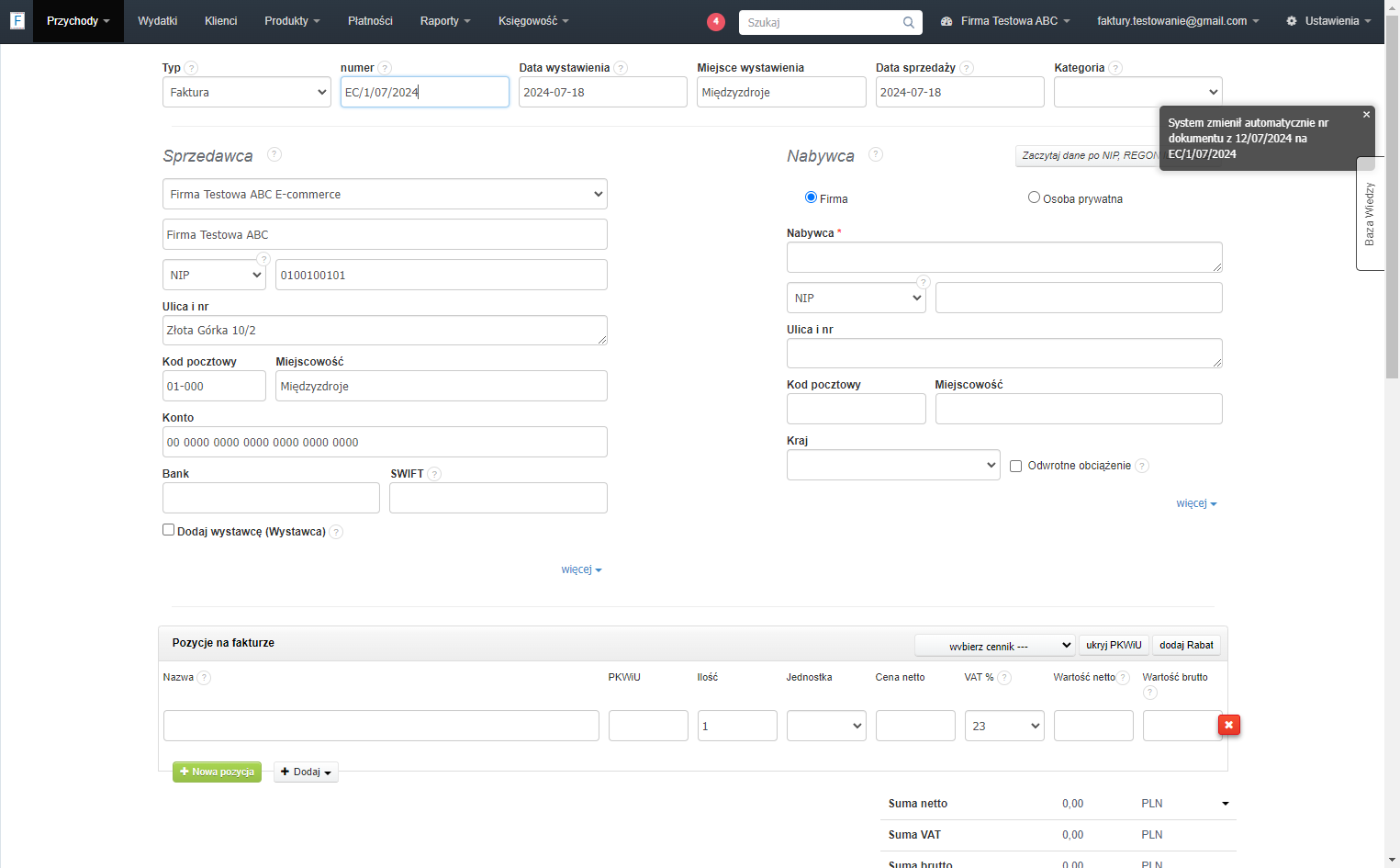Show help icon next to Sprzedawca heading
The image size is (1400, 868).
tap(274, 154)
